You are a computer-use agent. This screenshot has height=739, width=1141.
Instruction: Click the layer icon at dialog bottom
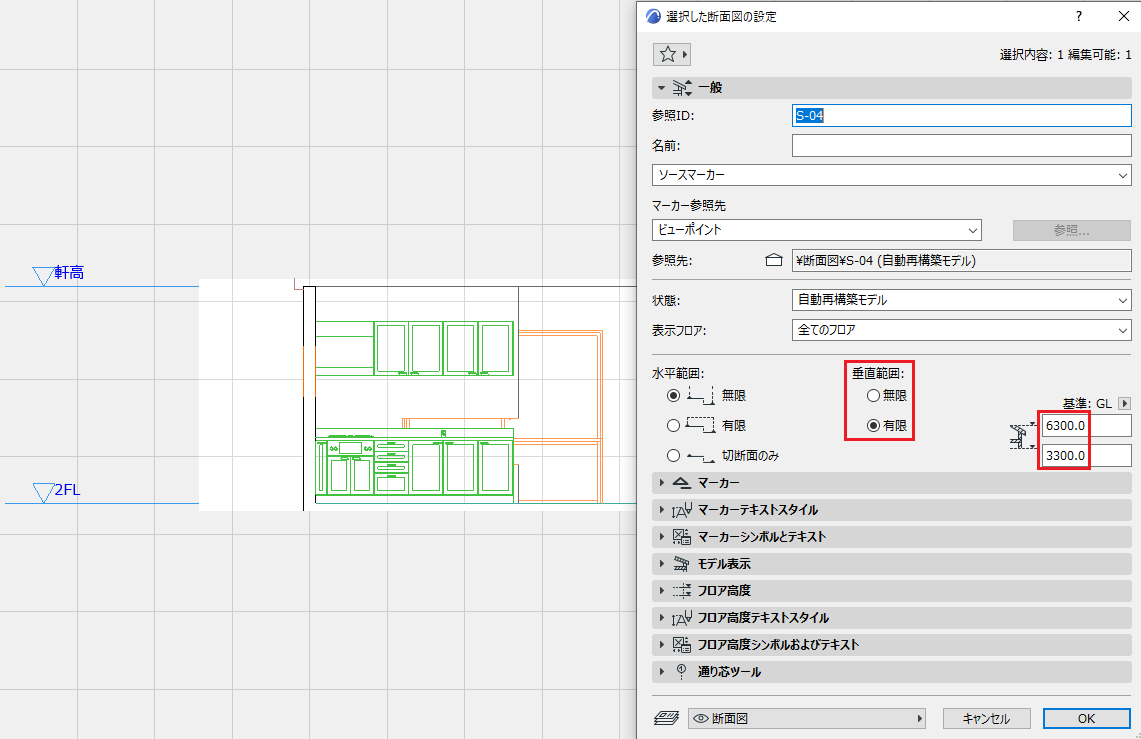(667, 719)
